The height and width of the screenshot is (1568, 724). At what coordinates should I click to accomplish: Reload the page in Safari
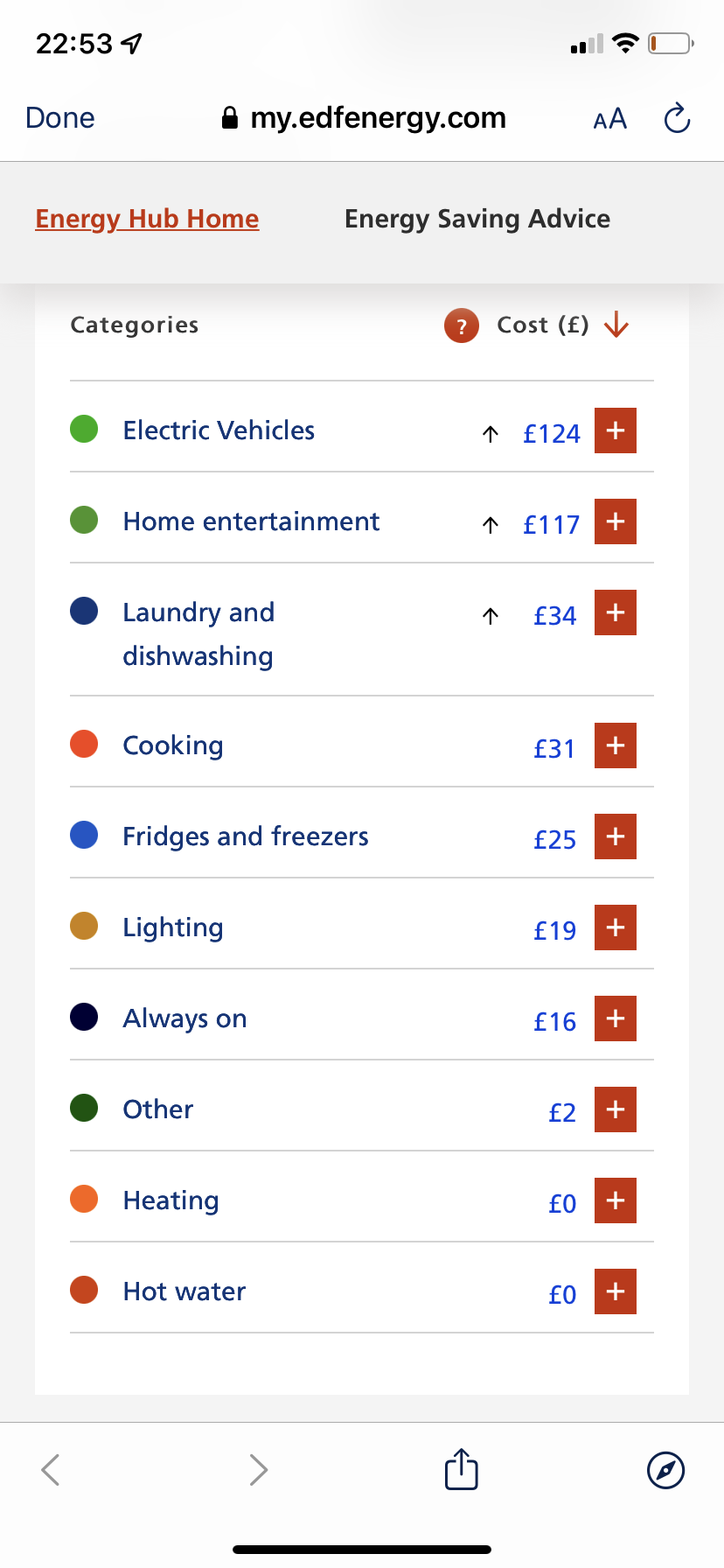pyautogui.click(x=677, y=118)
